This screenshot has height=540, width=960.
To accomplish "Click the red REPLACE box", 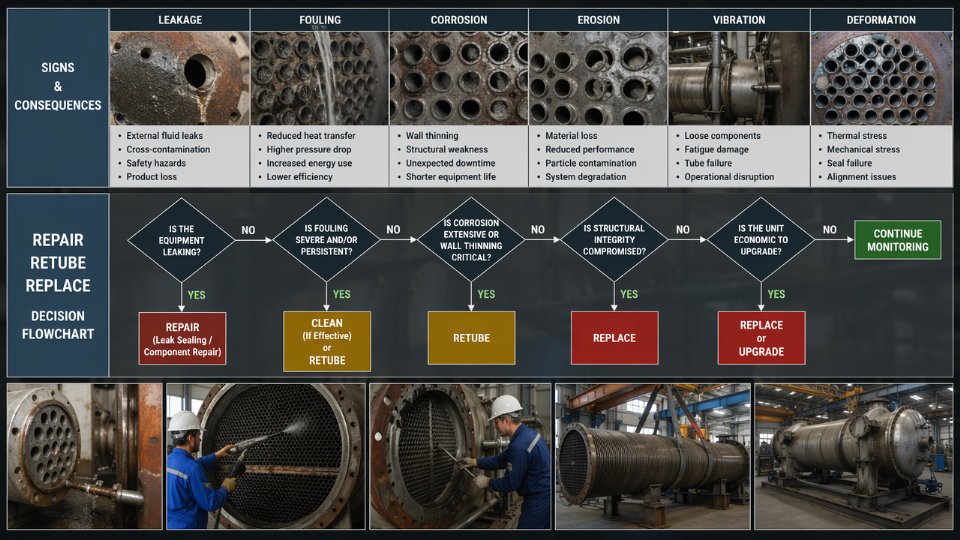I will tap(615, 338).
